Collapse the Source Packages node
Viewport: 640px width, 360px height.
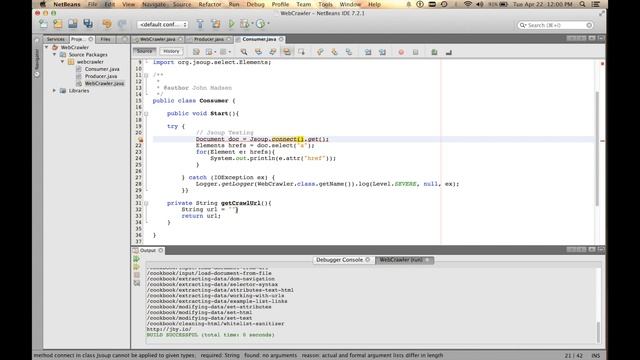pyautogui.click(x=54, y=54)
